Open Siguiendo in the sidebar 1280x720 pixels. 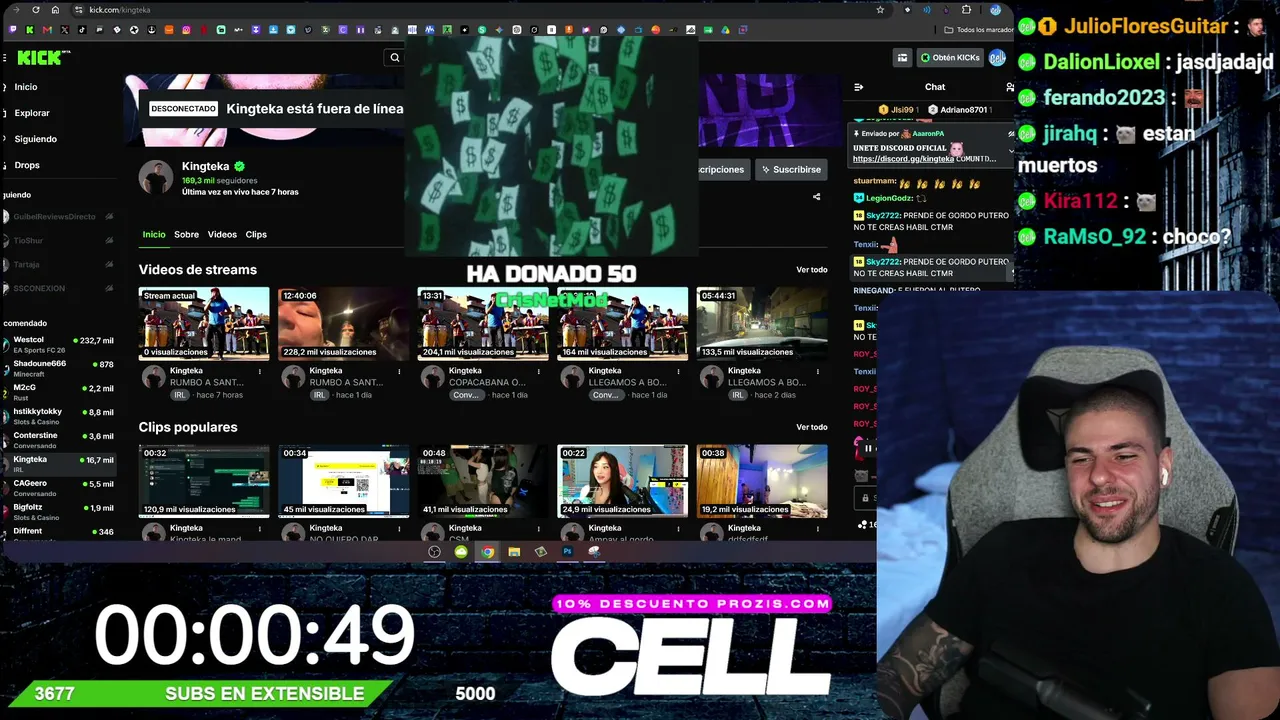(36, 139)
